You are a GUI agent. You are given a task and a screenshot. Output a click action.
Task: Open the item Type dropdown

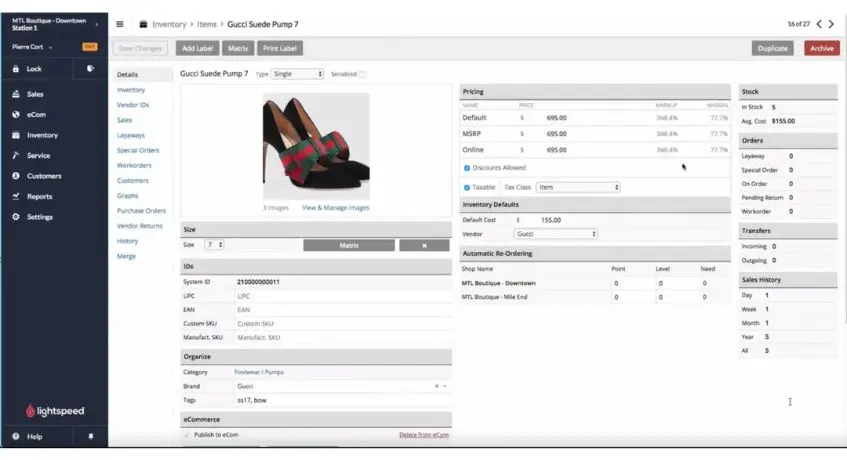tap(298, 74)
